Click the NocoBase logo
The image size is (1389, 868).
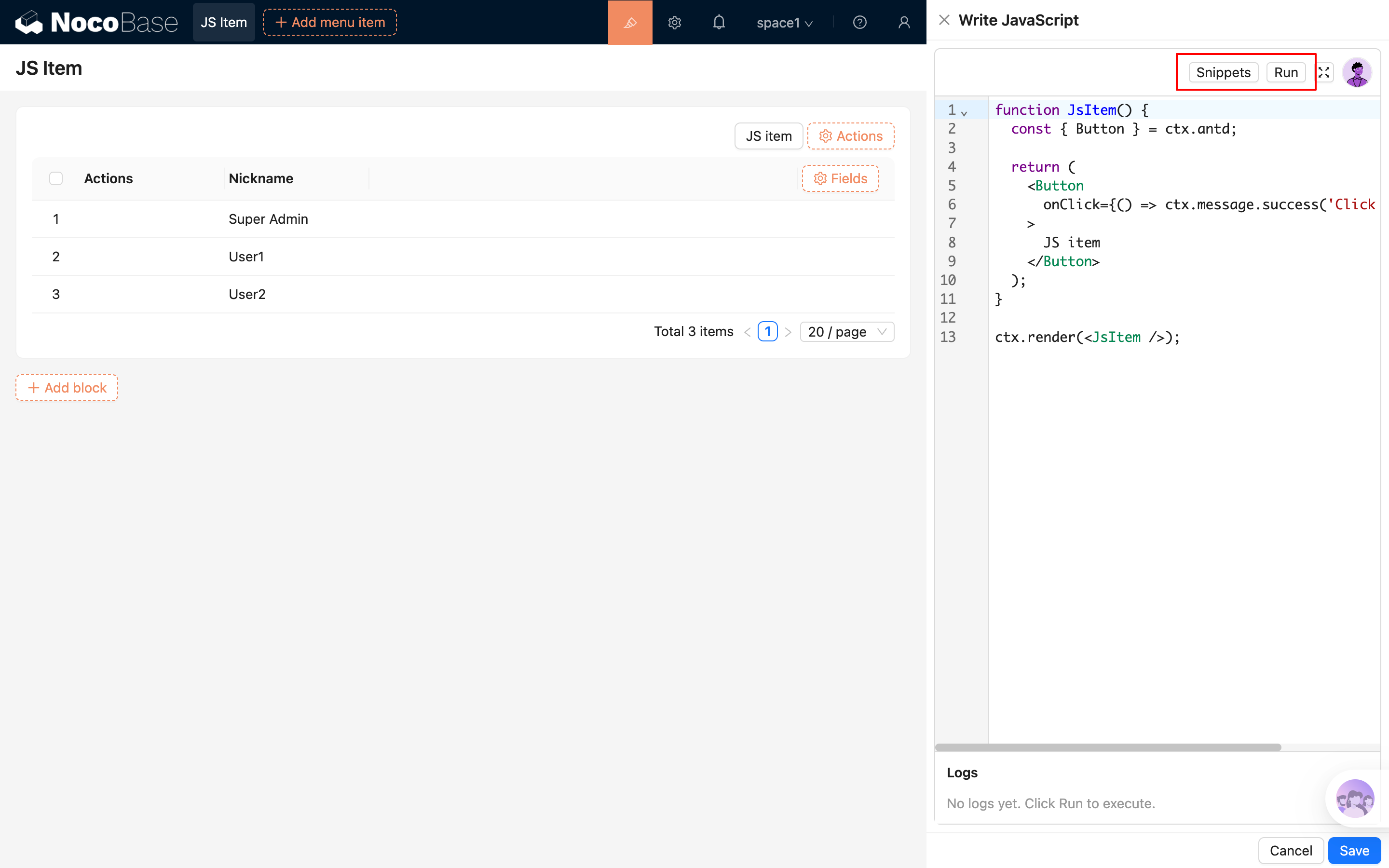point(96,22)
